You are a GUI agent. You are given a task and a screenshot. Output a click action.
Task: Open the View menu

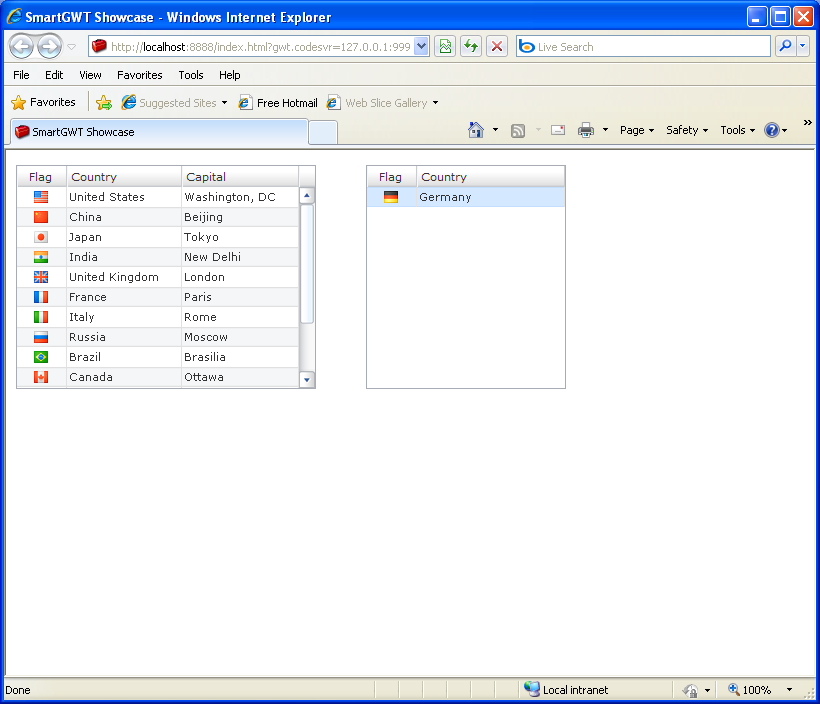(90, 75)
